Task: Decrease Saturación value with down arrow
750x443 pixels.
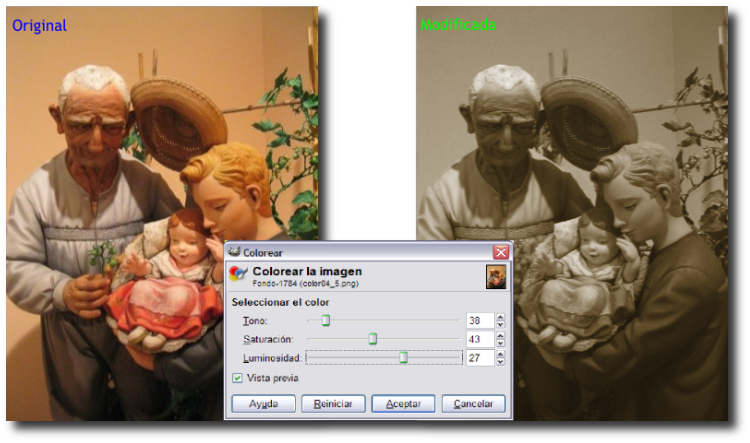Action: [x=500, y=343]
